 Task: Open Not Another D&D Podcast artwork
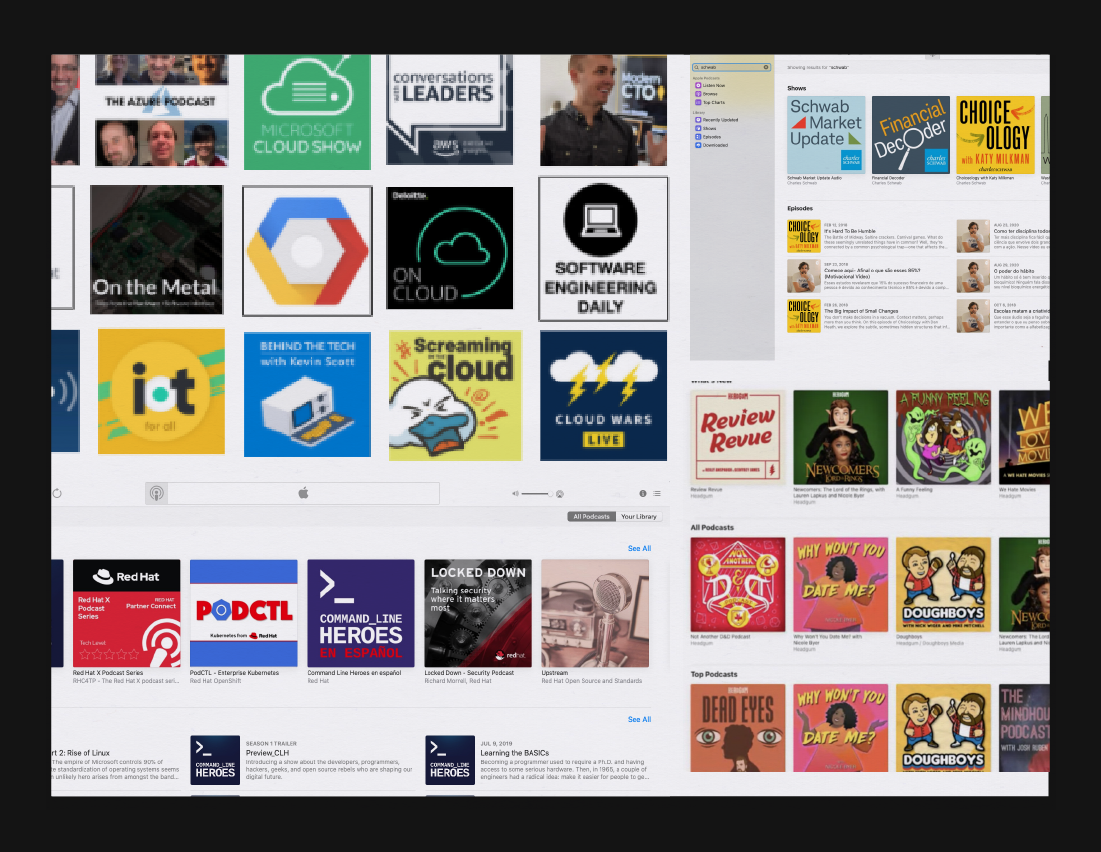[x=737, y=585]
